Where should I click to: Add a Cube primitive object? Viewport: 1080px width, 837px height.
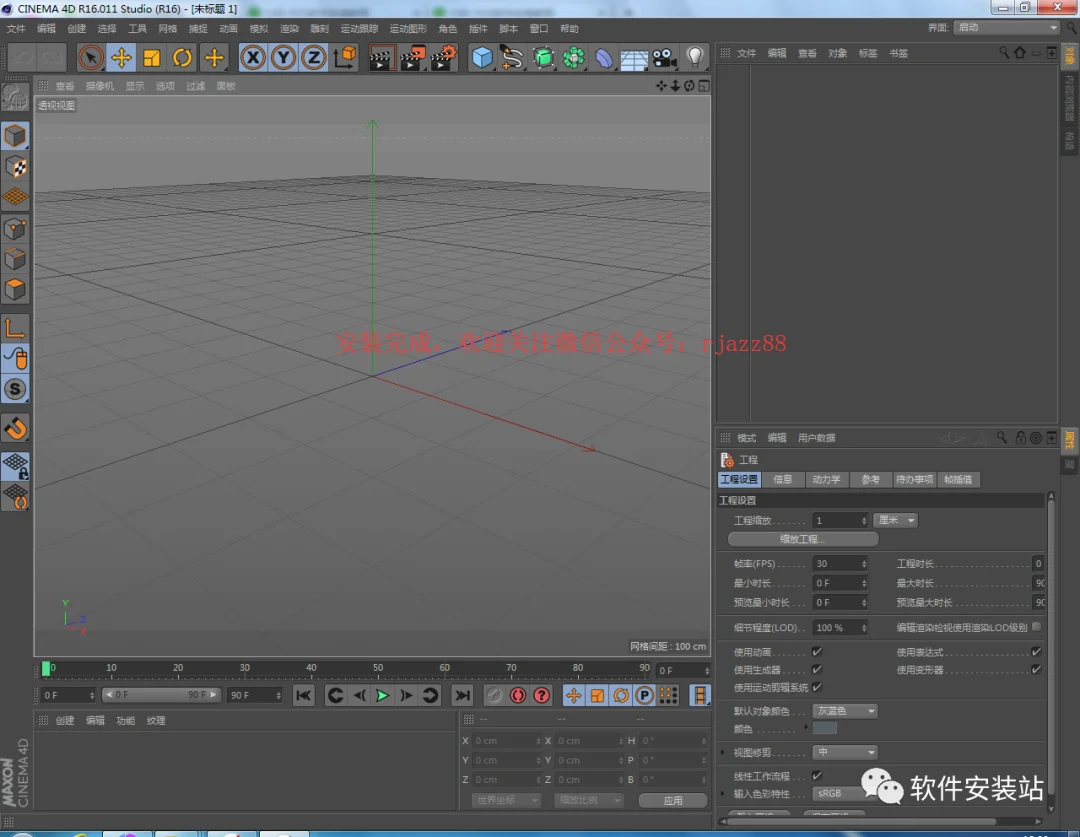click(x=482, y=58)
